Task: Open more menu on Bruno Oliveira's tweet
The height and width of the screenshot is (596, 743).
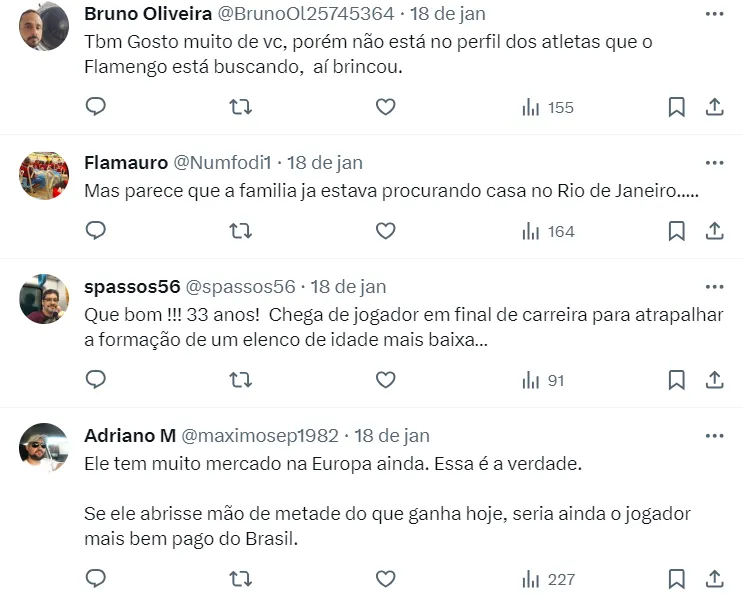Action: click(x=714, y=14)
